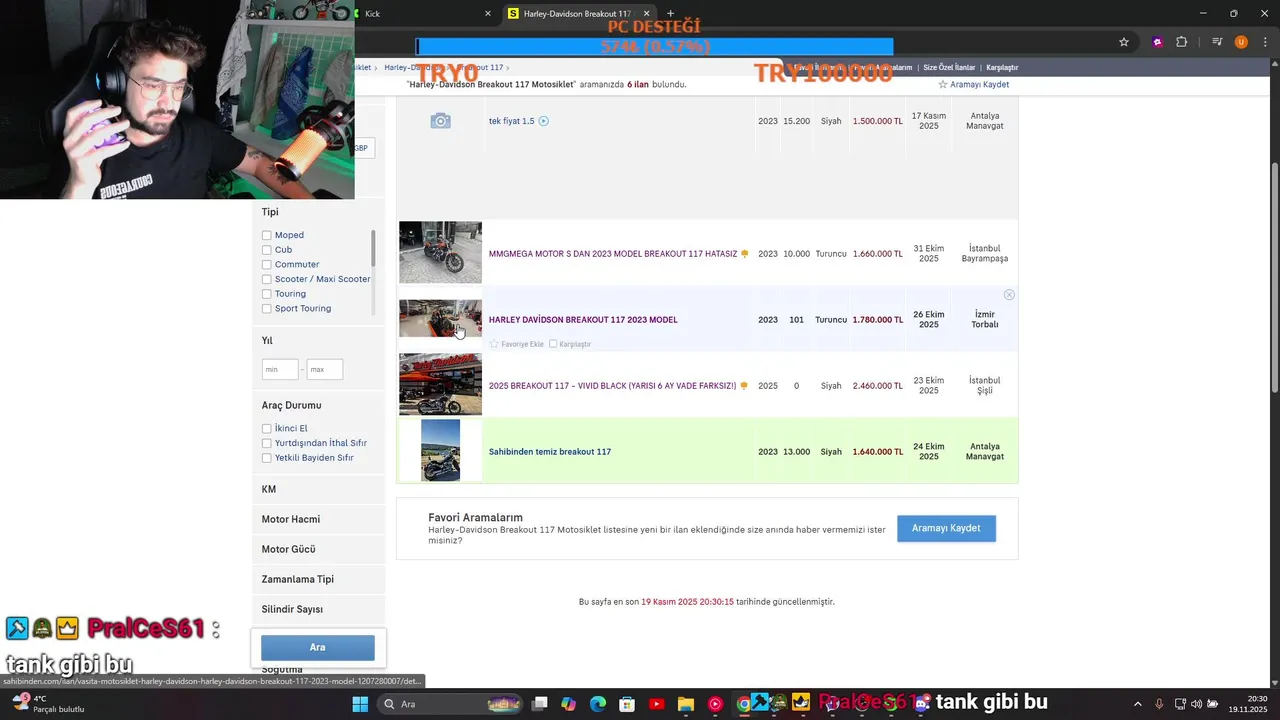This screenshot has width=1280, height=720.
Task: Click the Aramayı Kaydet link at top
Action: pos(979,85)
